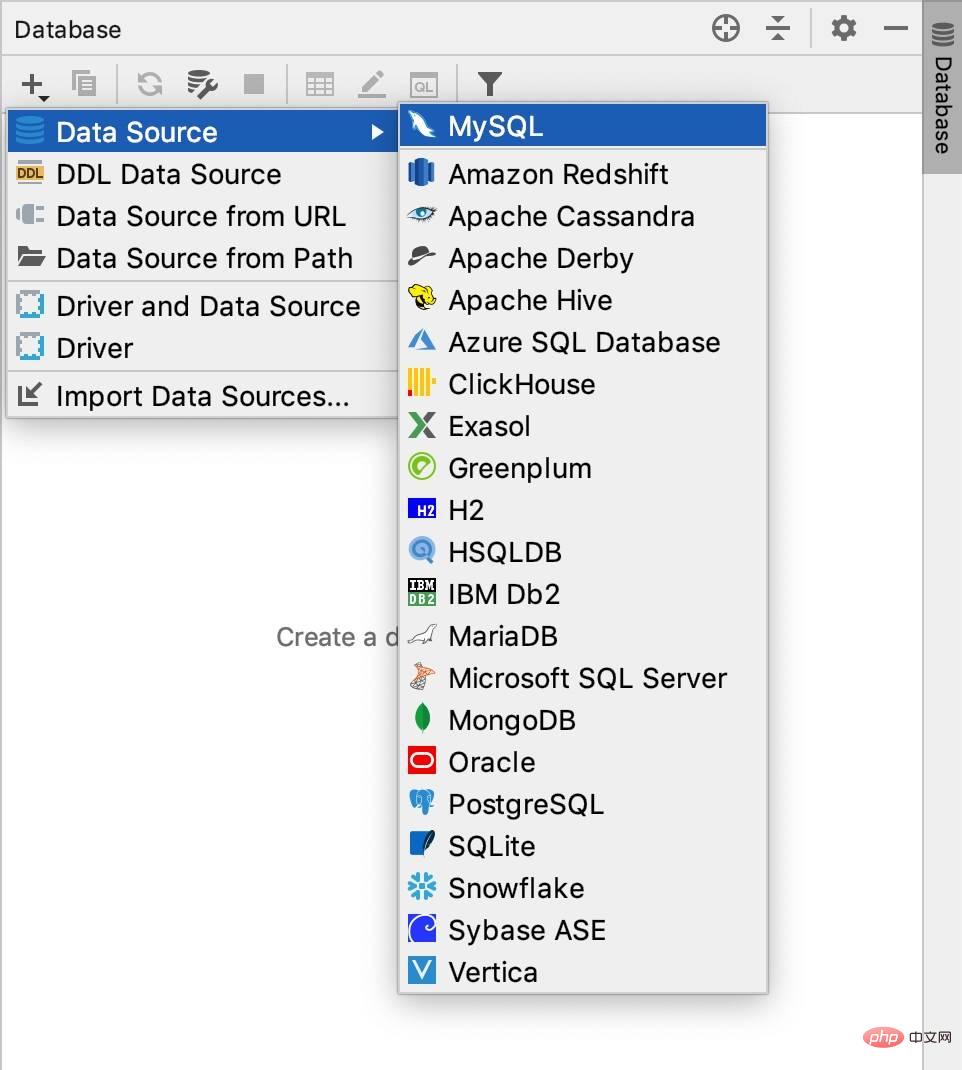Select the Driver menu item

pos(203,348)
